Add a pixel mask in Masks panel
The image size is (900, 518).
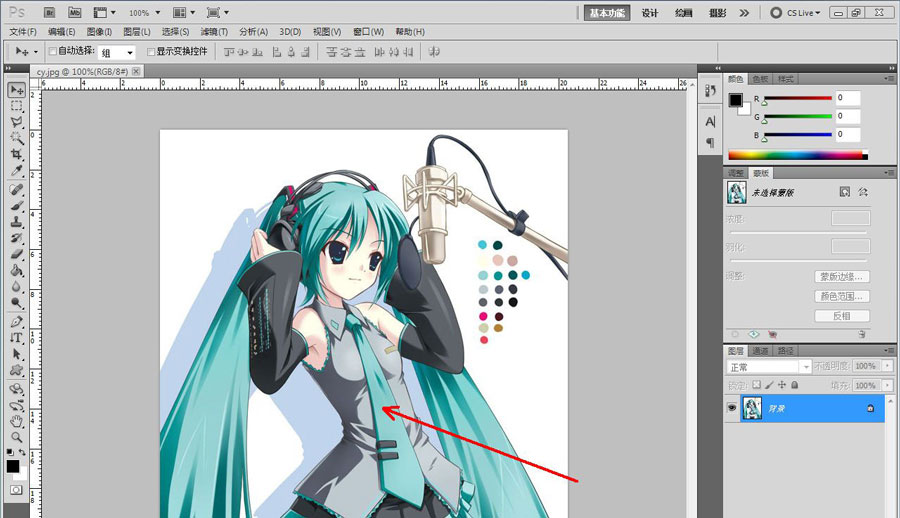click(844, 192)
